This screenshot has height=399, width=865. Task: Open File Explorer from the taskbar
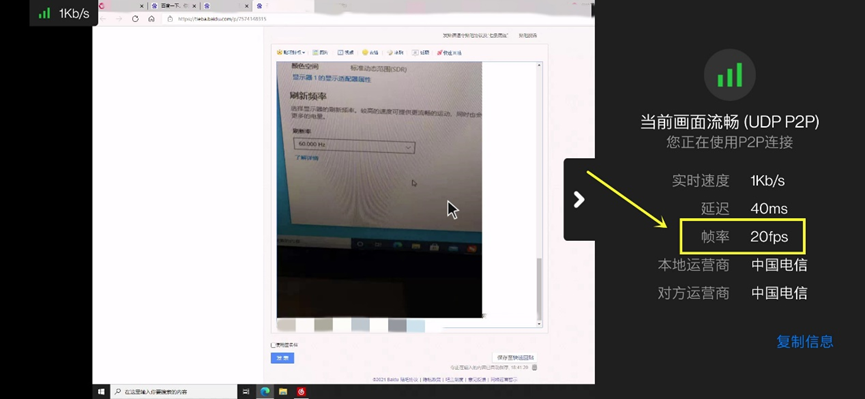[283, 392]
